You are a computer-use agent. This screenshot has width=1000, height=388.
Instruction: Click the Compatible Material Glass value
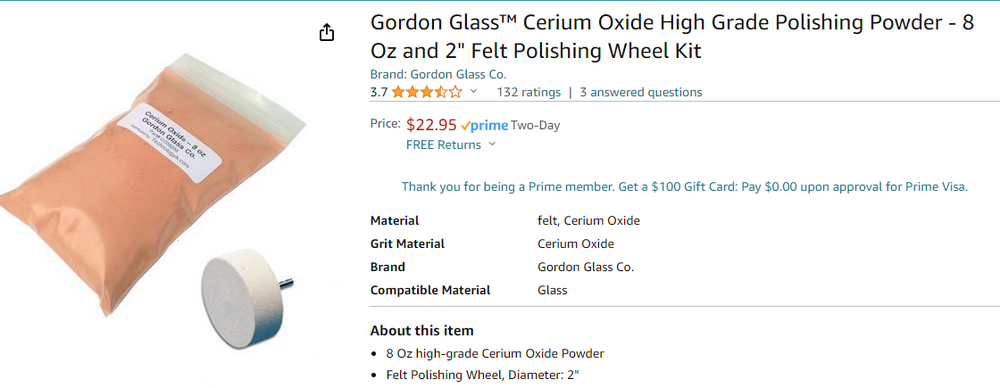[552, 290]
